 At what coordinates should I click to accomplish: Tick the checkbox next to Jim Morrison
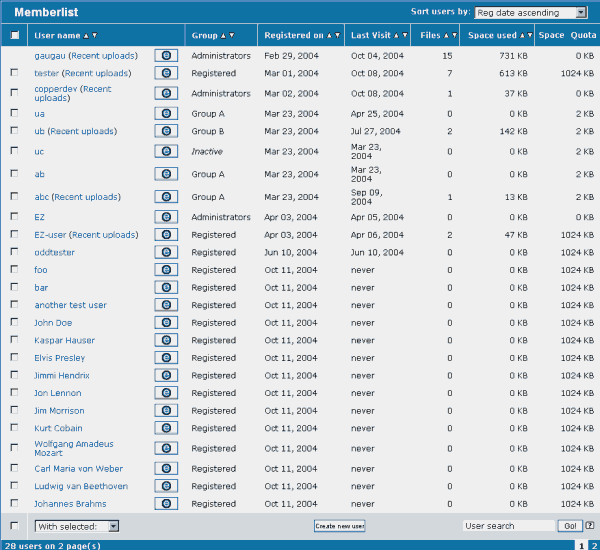[x=14, y=410]
